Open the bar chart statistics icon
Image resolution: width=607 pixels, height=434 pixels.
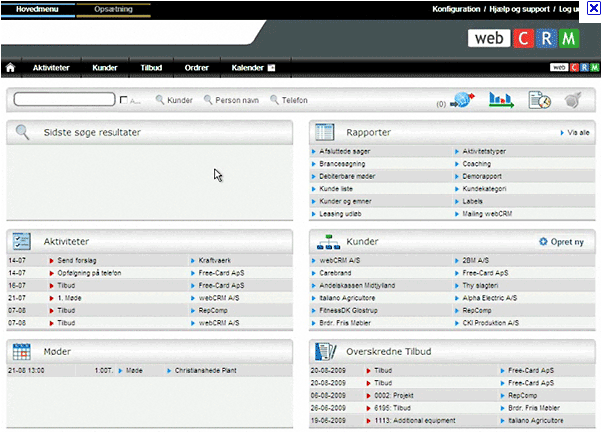(501, 100)
